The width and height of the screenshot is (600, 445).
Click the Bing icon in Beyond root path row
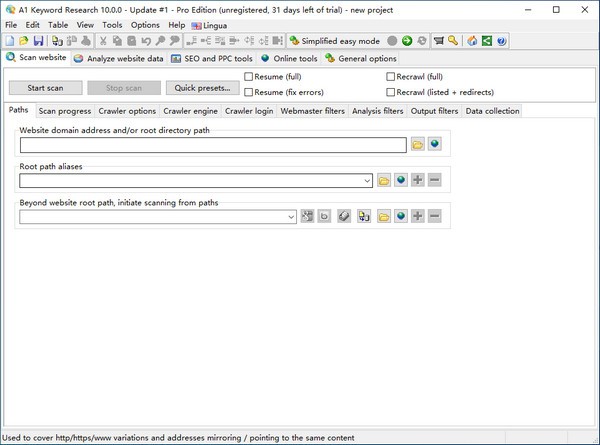click(x=324, y=216)
